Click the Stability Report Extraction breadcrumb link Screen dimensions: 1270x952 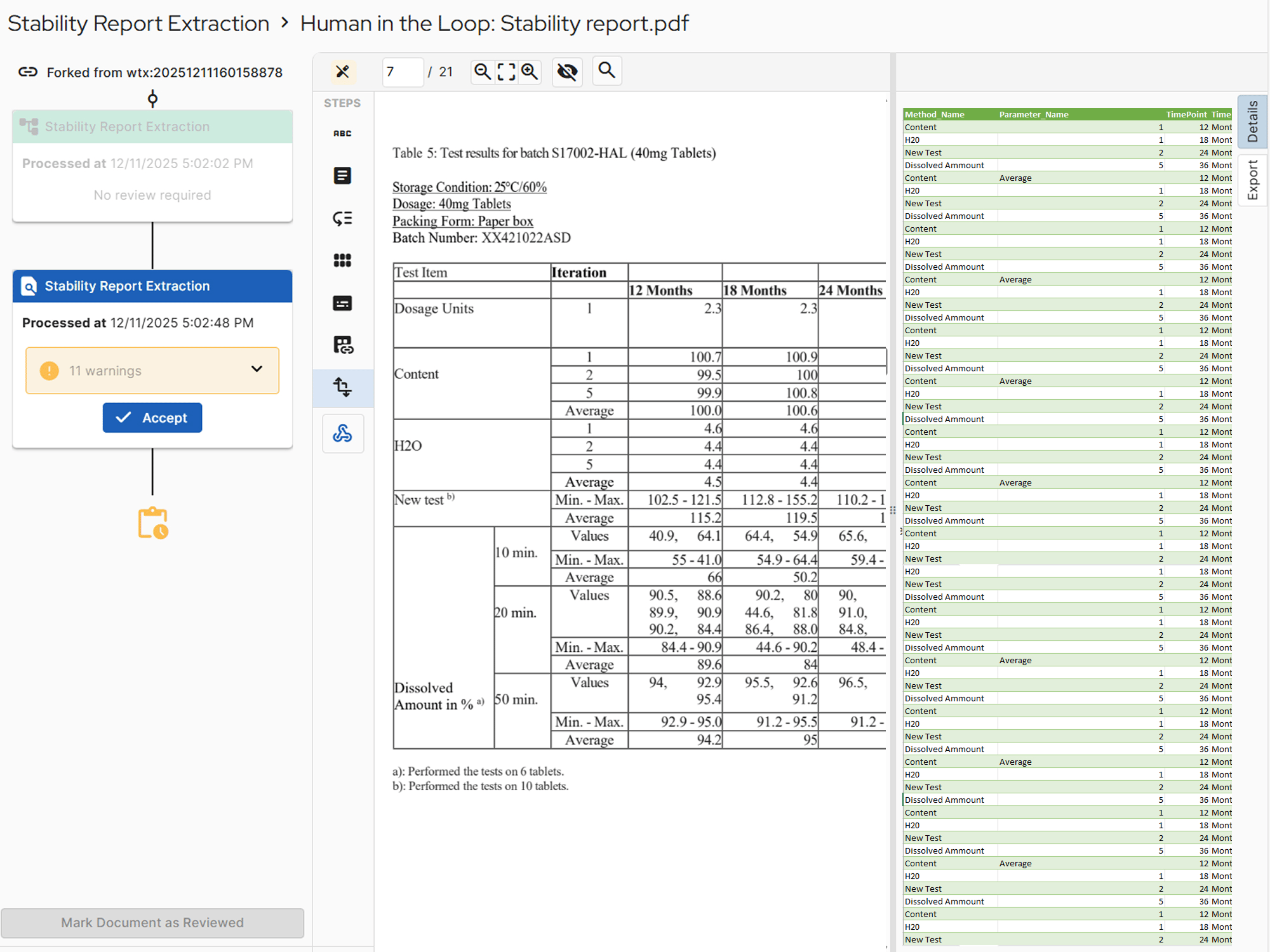click(x=138, y=23)
